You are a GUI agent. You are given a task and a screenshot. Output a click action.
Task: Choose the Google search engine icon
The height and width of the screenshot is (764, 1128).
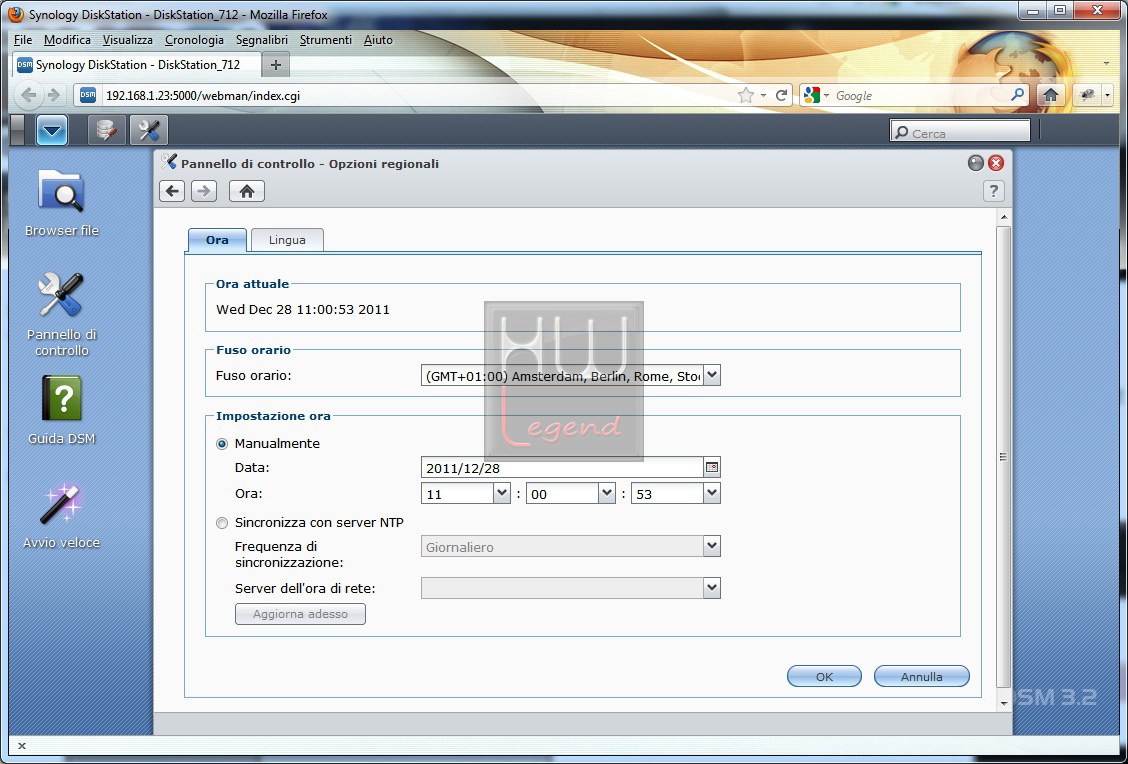[812, 95]
